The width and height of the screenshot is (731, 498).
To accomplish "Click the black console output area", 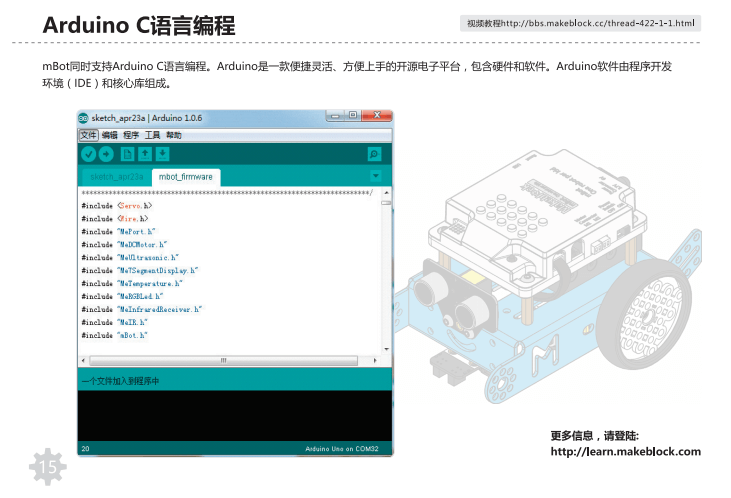I will coord(235,416).
